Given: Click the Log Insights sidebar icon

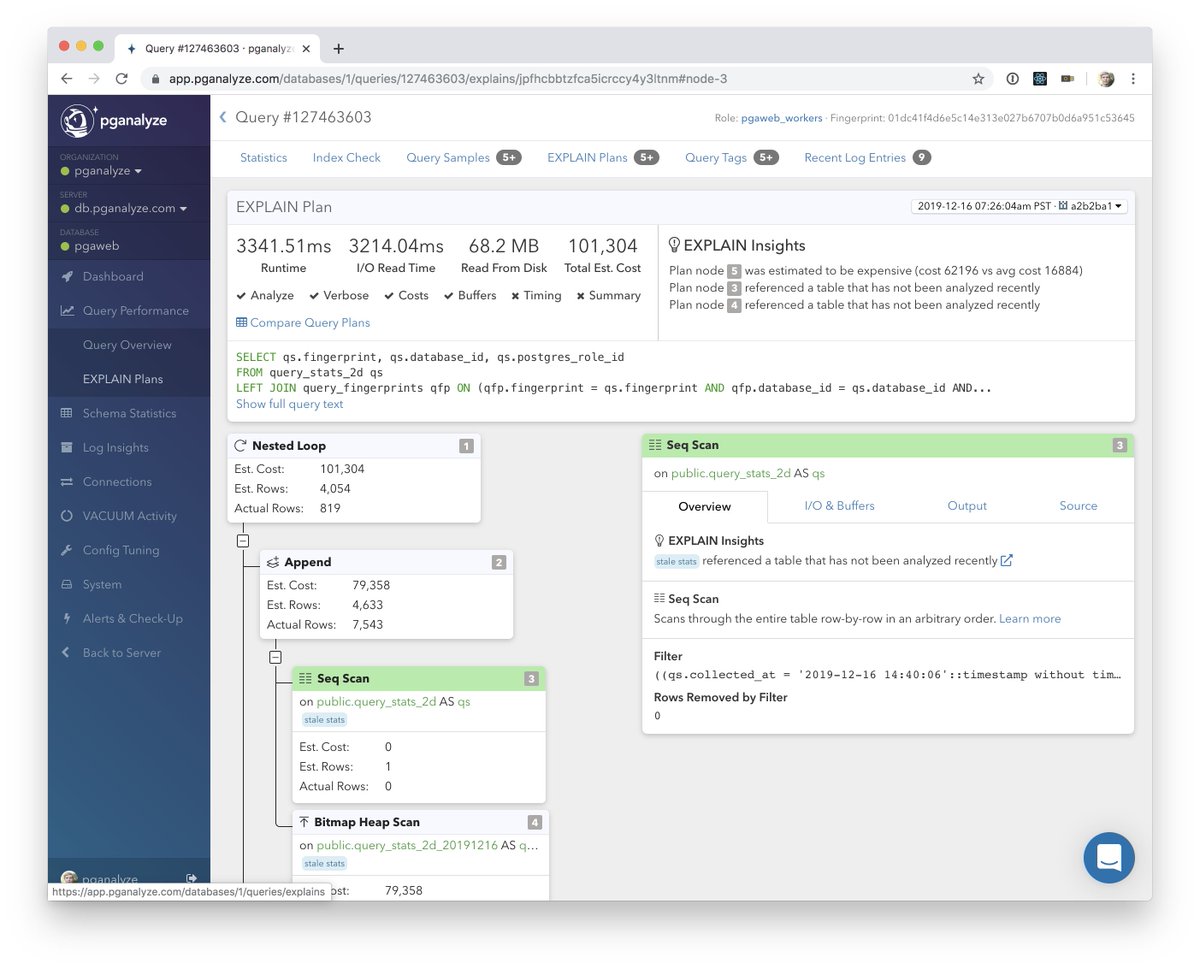Looking at the screenshot, I should pyautogui.click(x=67, y=448).
